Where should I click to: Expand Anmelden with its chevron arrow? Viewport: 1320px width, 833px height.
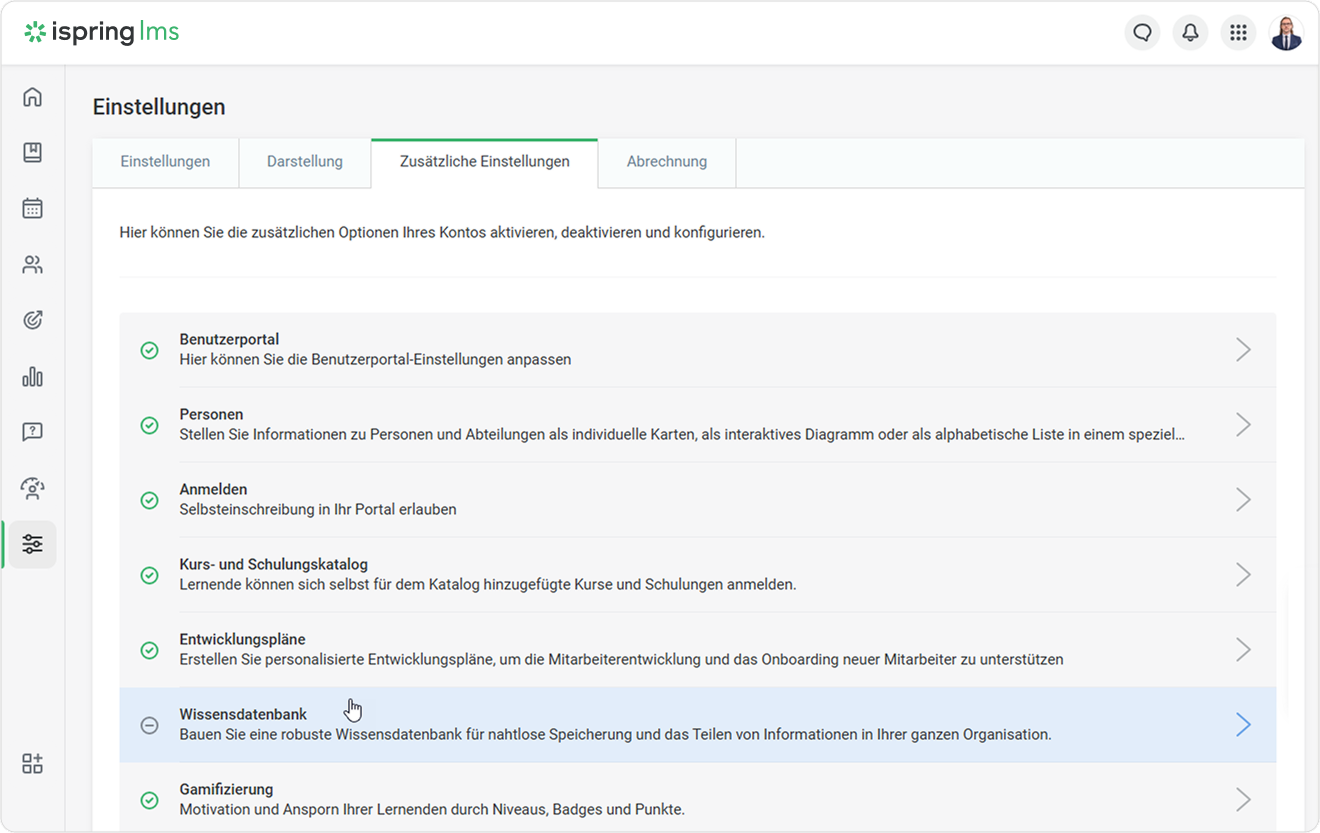(x=1243, y=499)
